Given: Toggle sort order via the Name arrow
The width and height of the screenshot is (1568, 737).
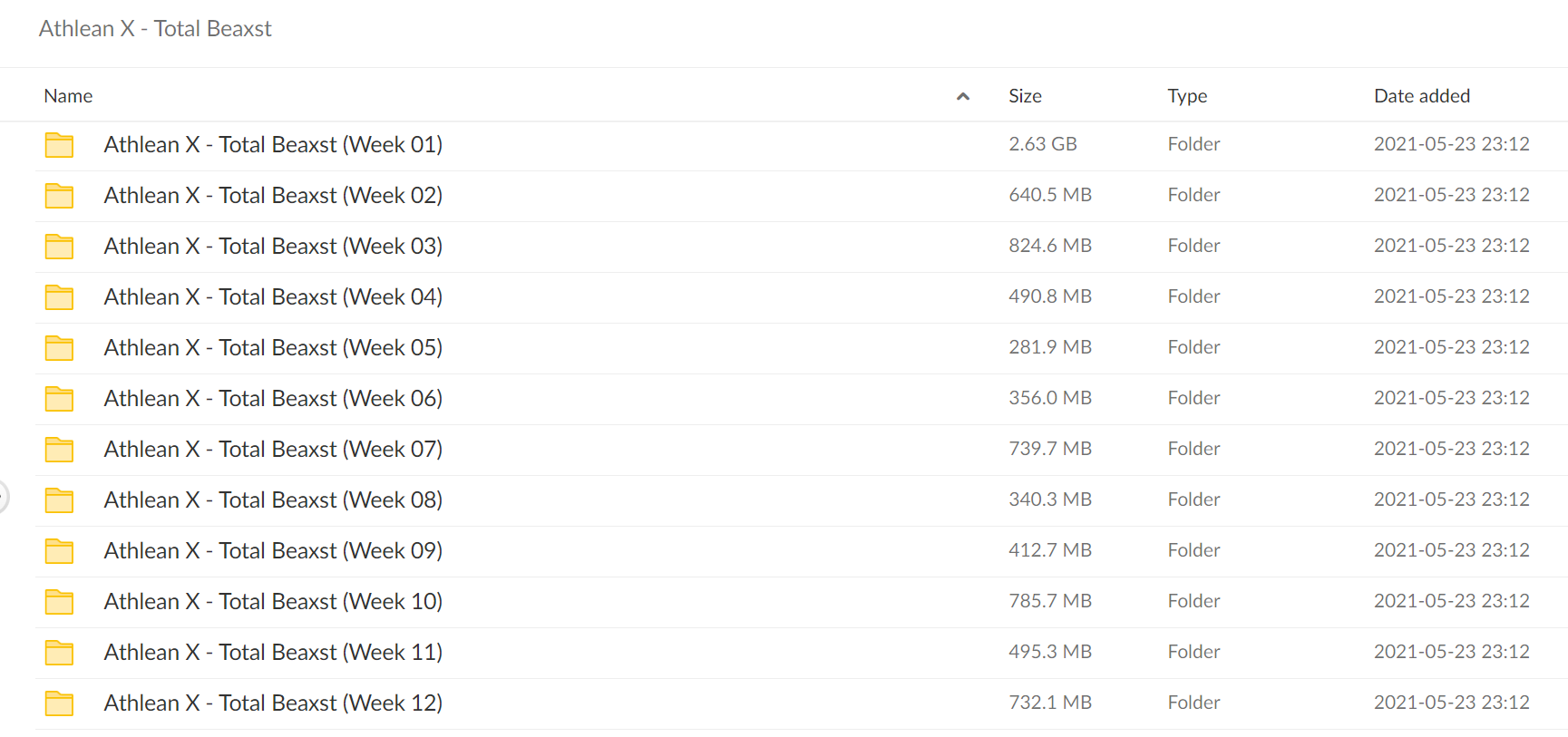Looking at the screenshot, I should pos(963,96).
